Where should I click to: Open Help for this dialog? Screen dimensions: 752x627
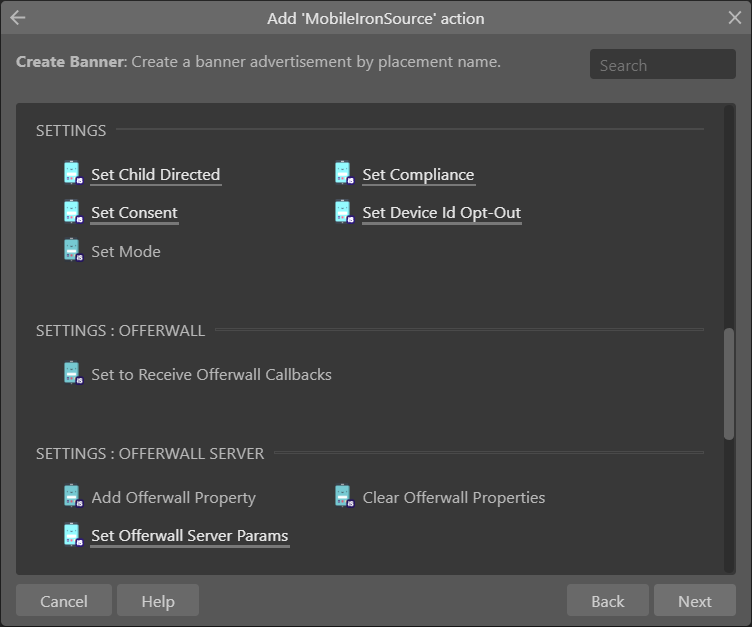pos(158,600)
